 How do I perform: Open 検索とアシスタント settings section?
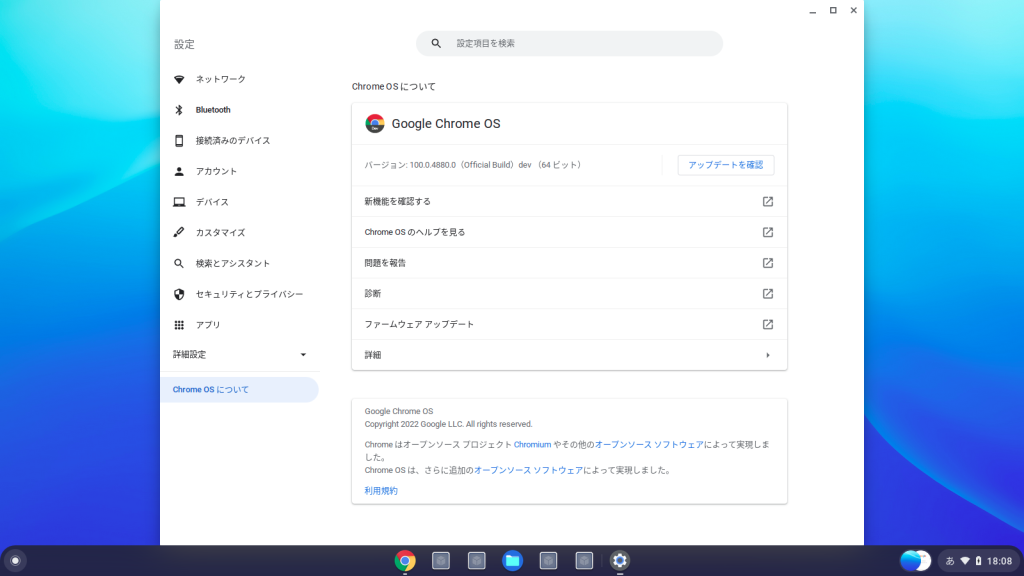pos(233,263)
